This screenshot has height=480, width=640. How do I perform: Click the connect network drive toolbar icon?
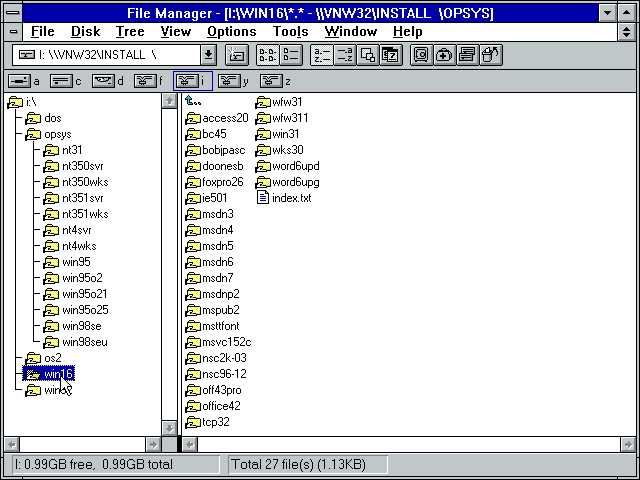point(237,55)
